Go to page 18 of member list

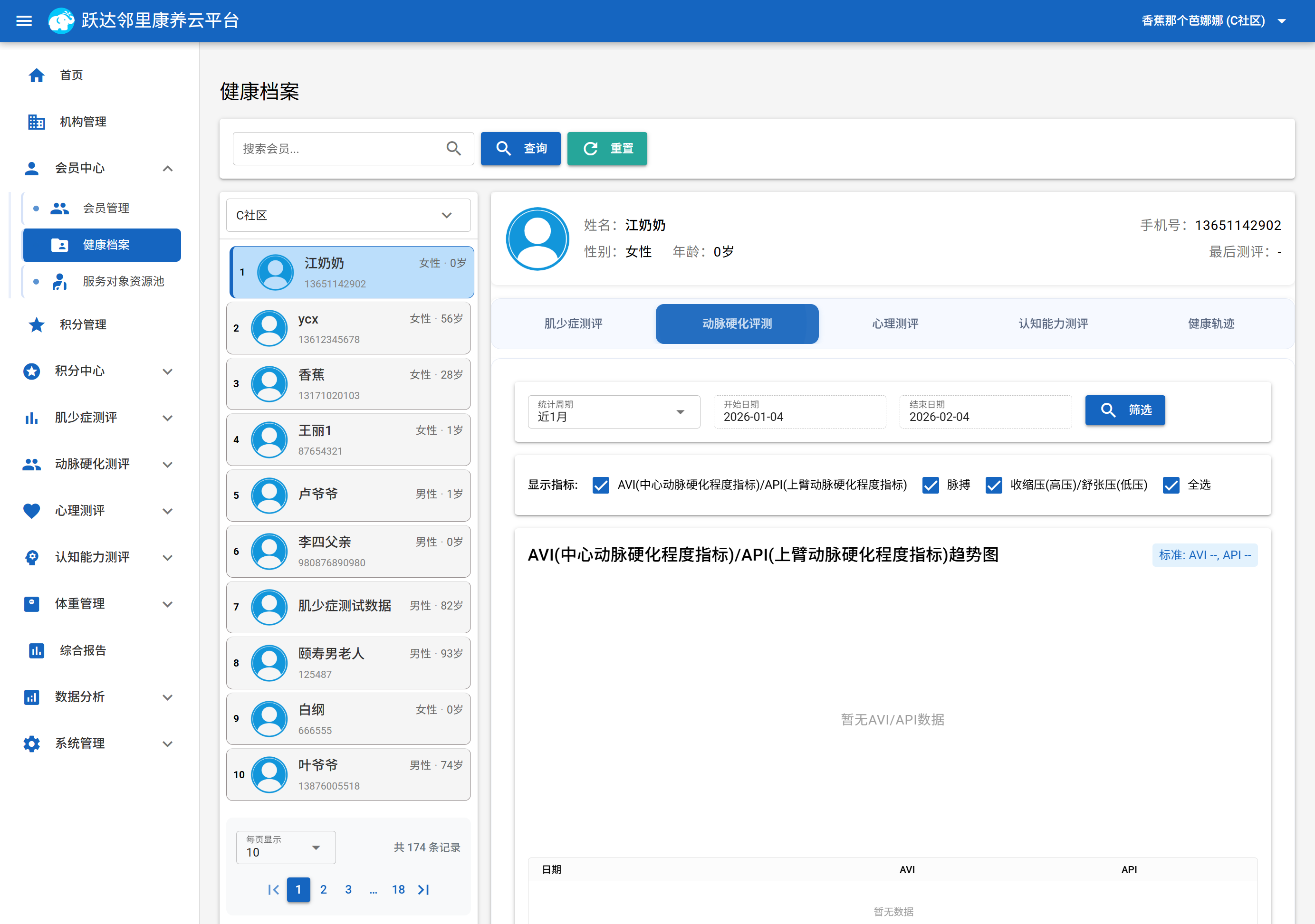[398, 890]
